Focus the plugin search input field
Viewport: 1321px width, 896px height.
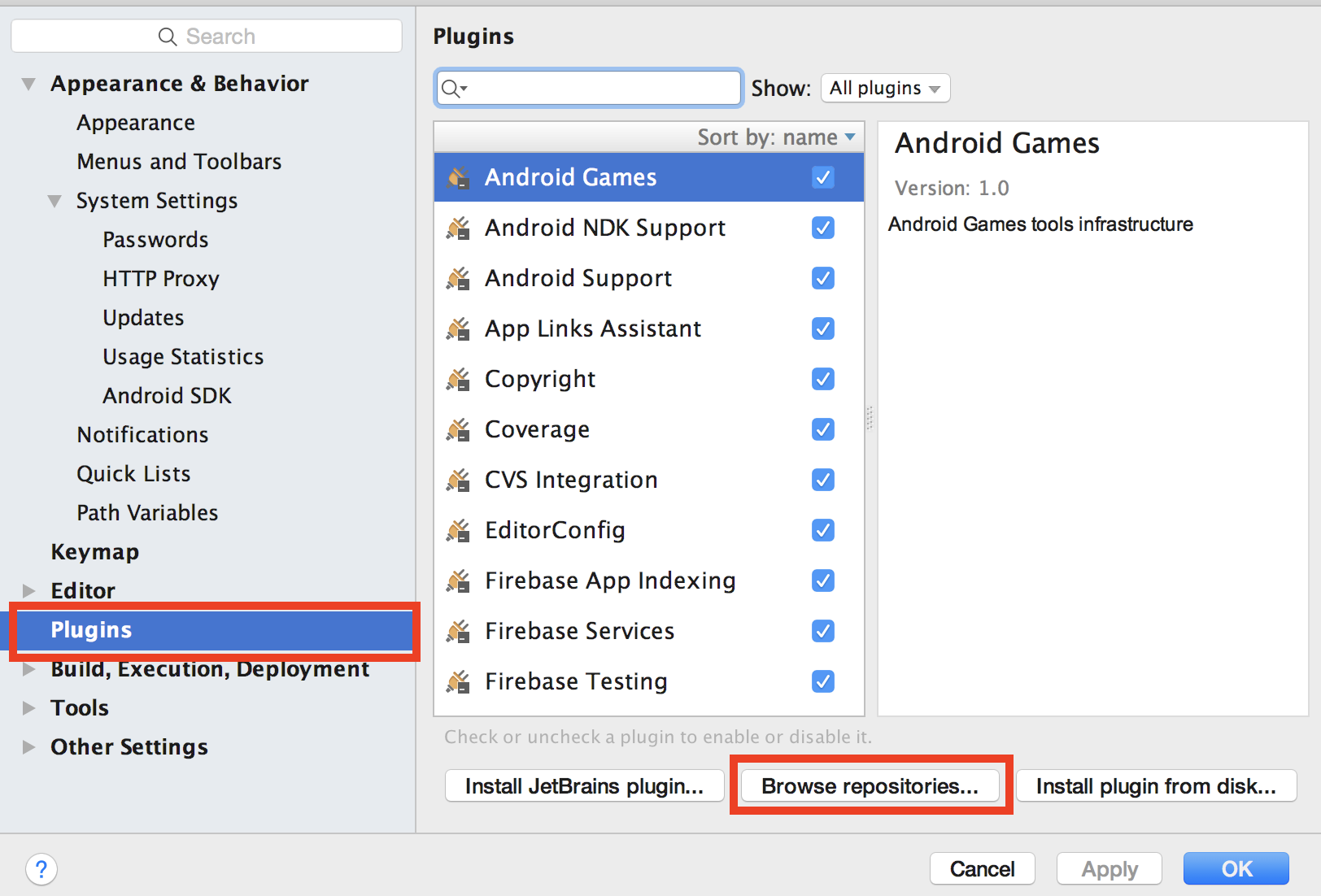pos(589,88)
